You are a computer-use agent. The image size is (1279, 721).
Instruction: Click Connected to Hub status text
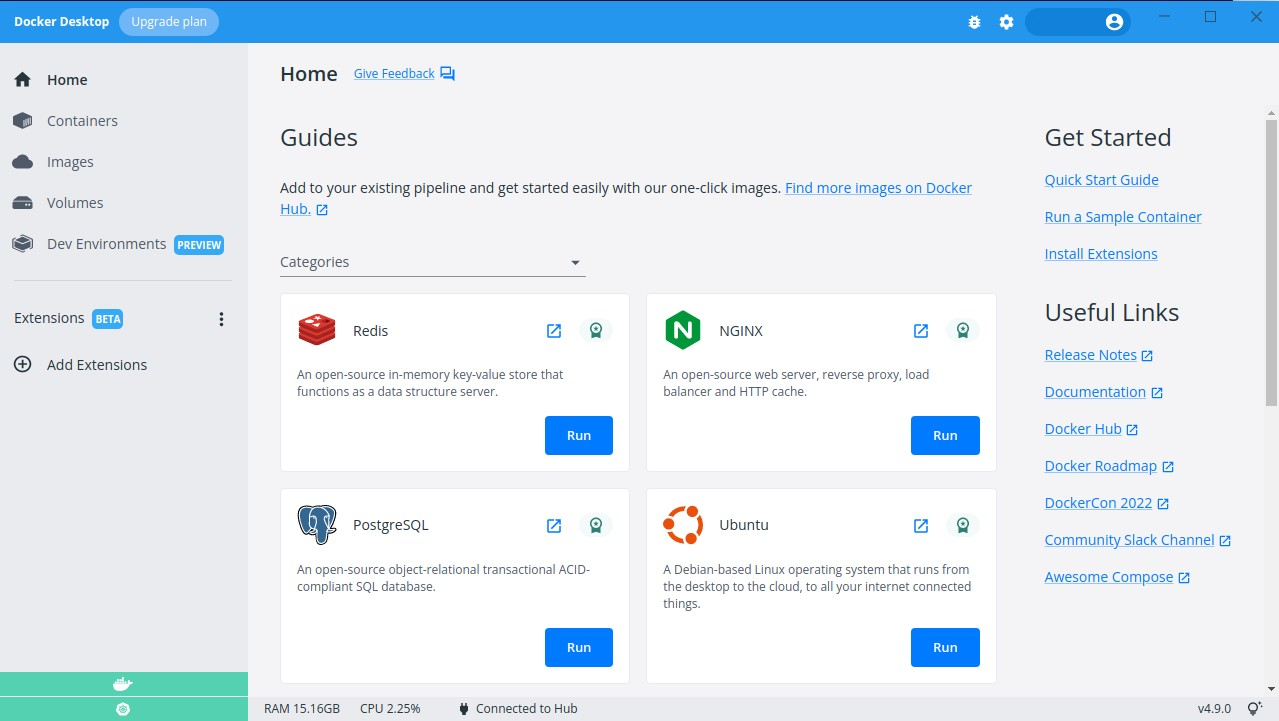527,709
